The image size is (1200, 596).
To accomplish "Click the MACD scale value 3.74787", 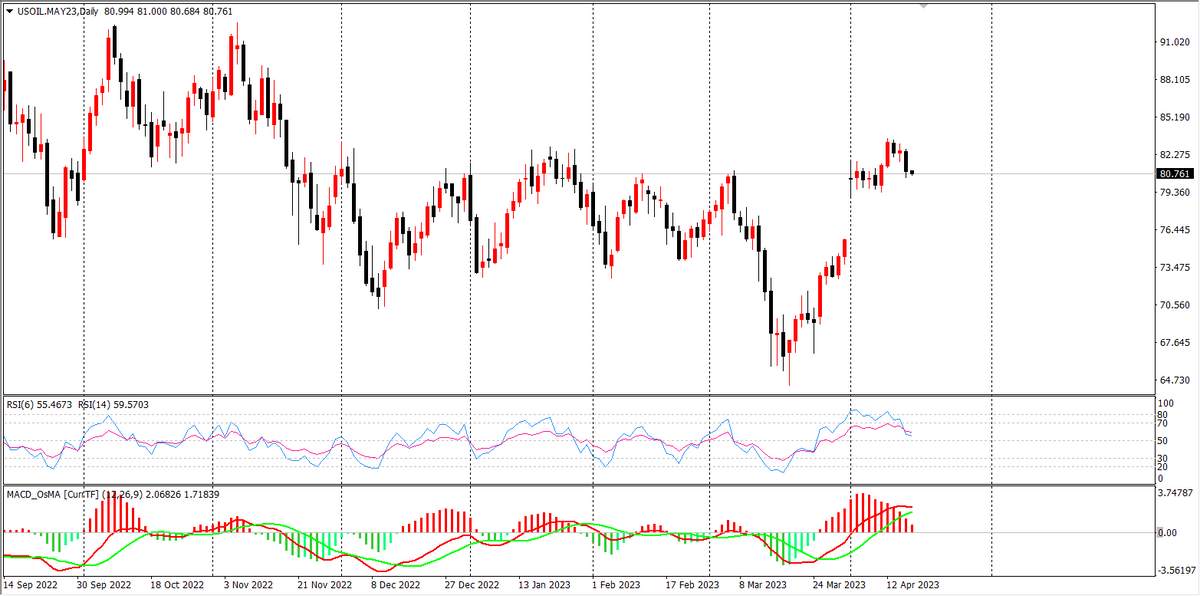I will click(1174, 493).
